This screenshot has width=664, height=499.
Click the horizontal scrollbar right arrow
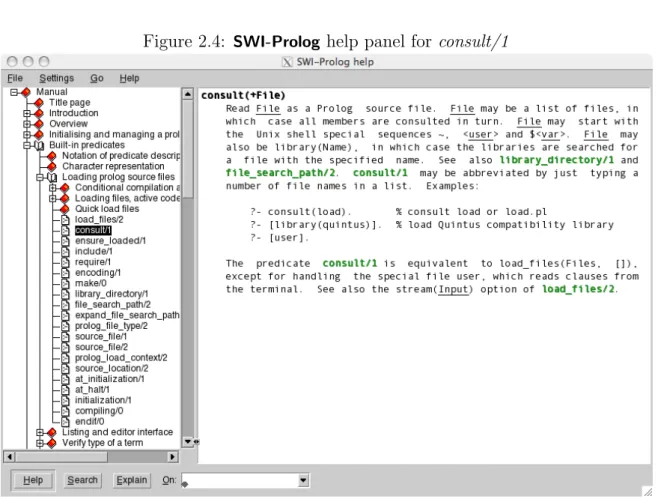click(172, 457)
